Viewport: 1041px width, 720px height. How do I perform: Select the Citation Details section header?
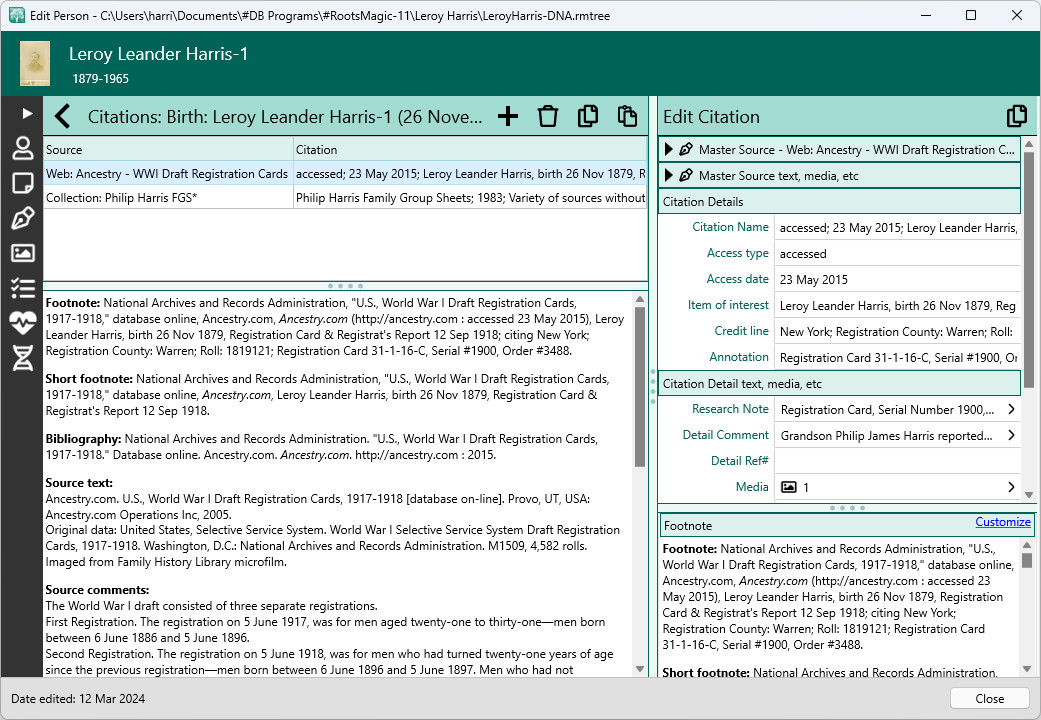click(839, 201)
